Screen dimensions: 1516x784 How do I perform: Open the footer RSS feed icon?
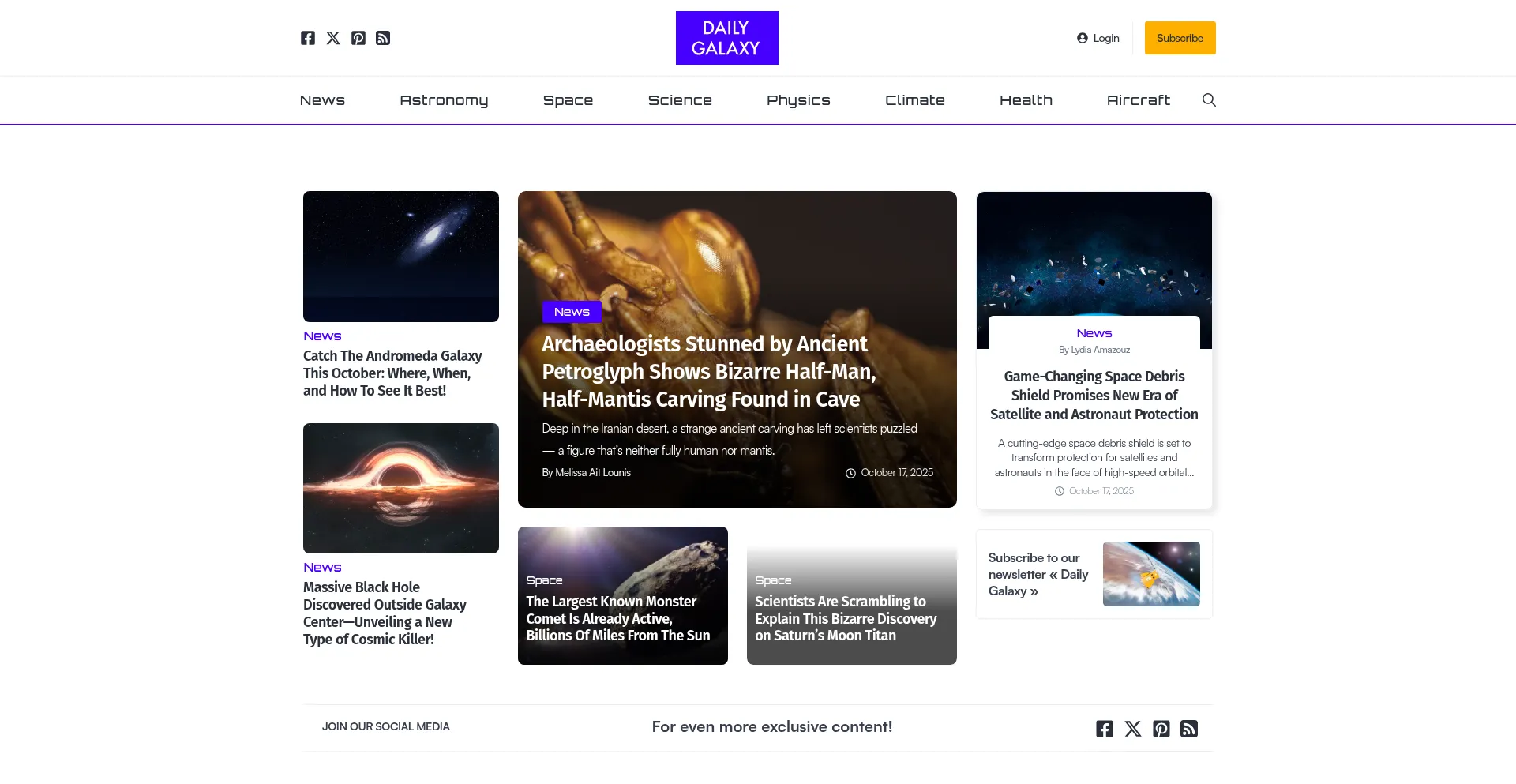[x=1189, y=729]
